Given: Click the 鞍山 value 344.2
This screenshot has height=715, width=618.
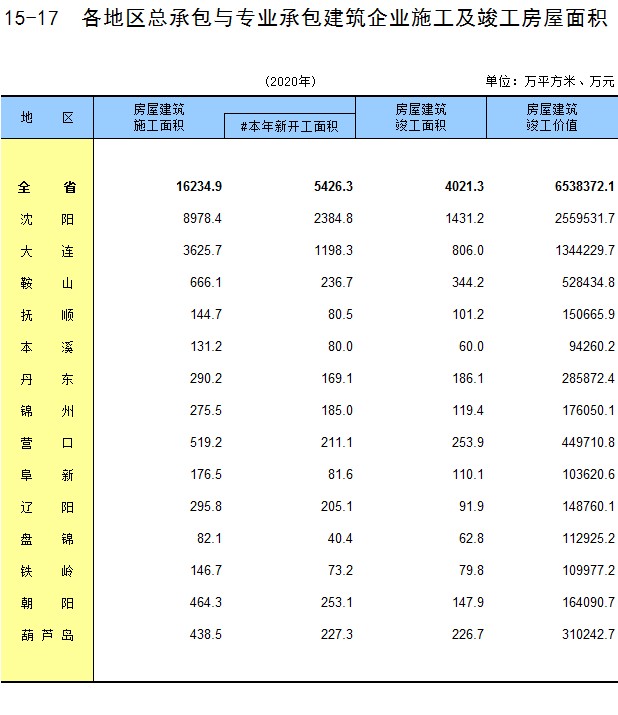Looking at the screenshot, I should coord(467,282).
